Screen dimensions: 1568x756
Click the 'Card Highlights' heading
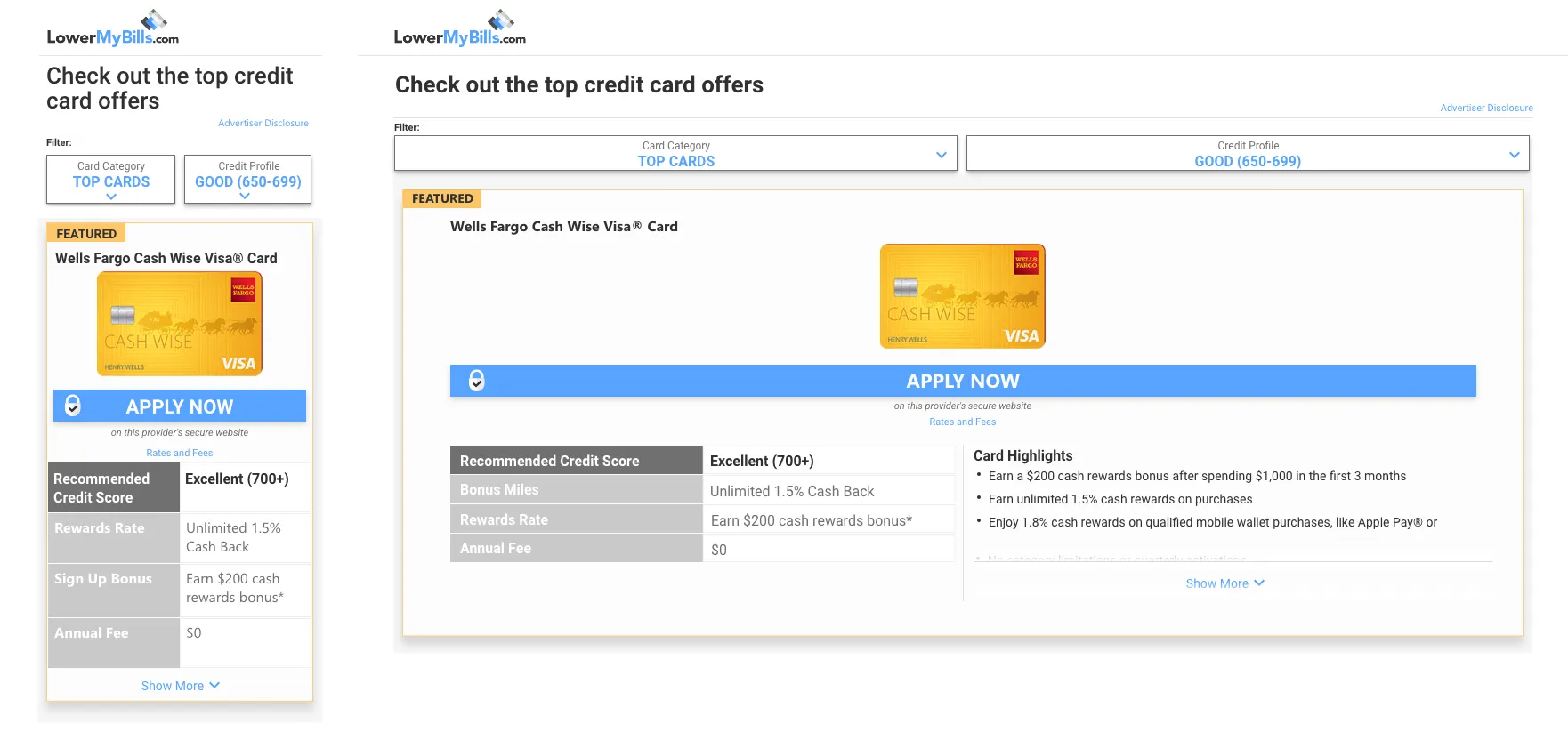click(x=1023, y=455)
